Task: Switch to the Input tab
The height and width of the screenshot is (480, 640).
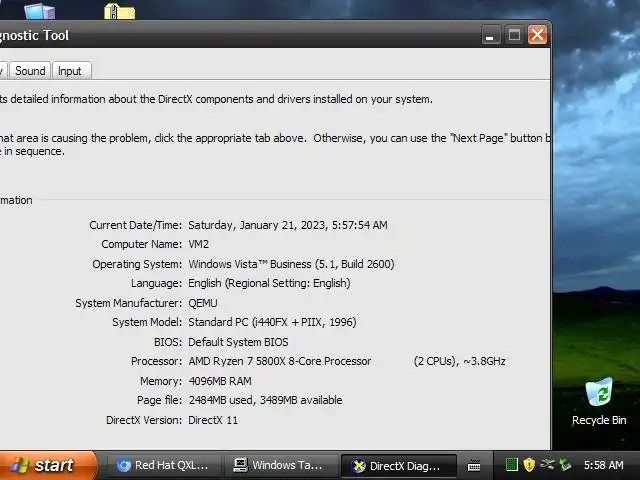Action: pos(71,71)
